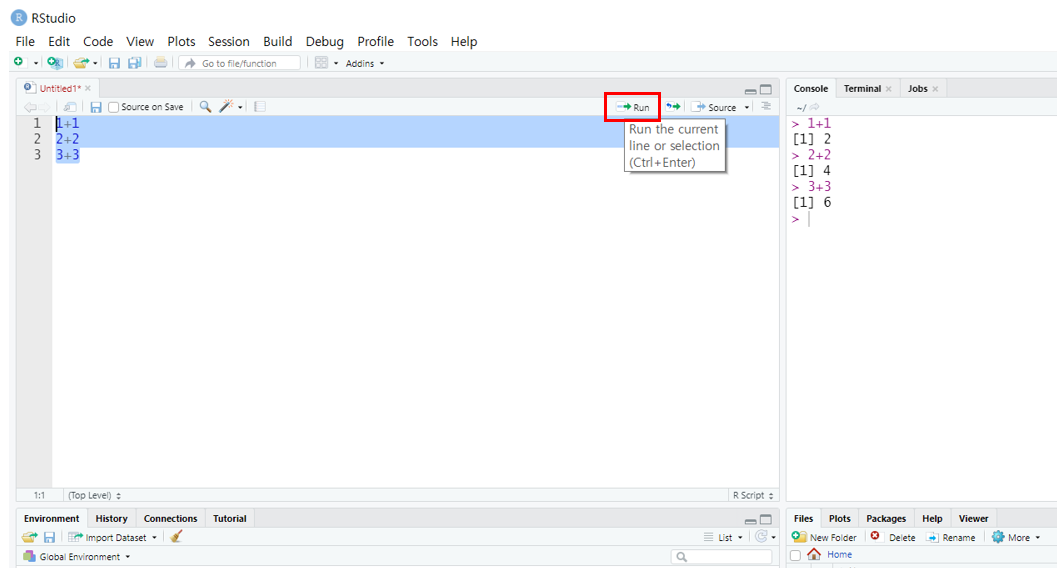Show the document outline icon

coord(766,106)
